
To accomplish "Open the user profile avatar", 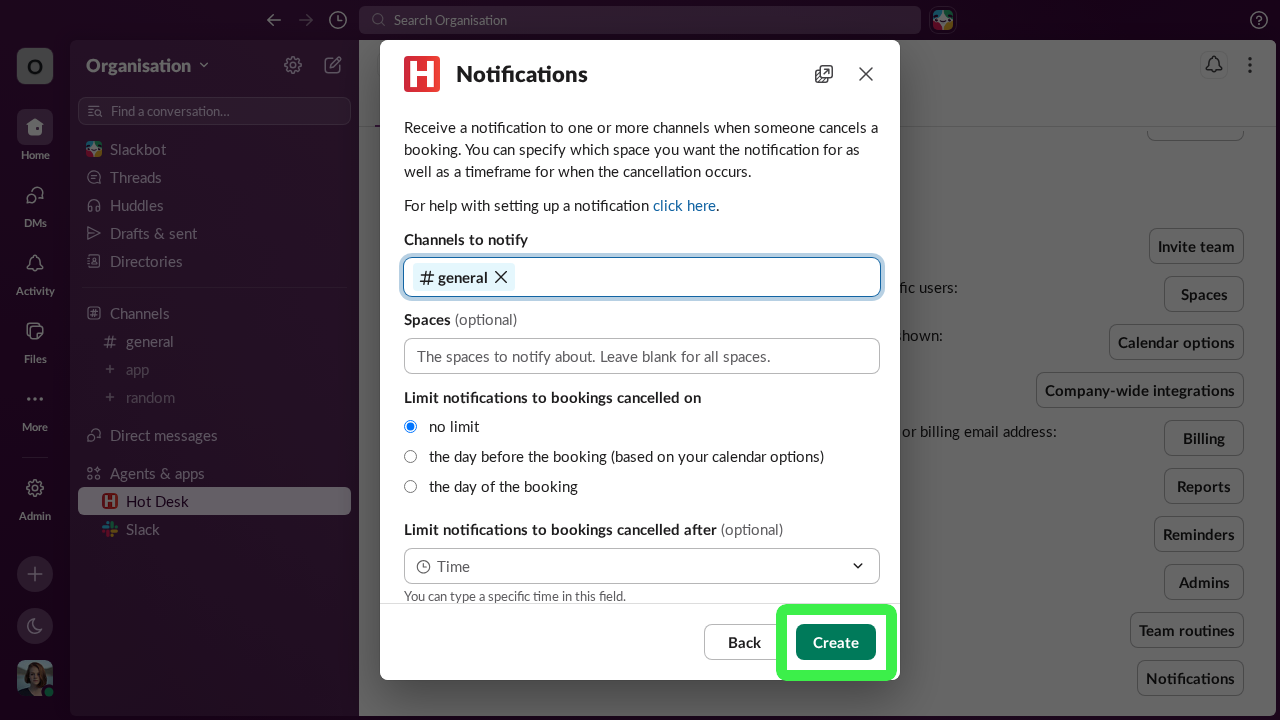I will coord(35,678).
